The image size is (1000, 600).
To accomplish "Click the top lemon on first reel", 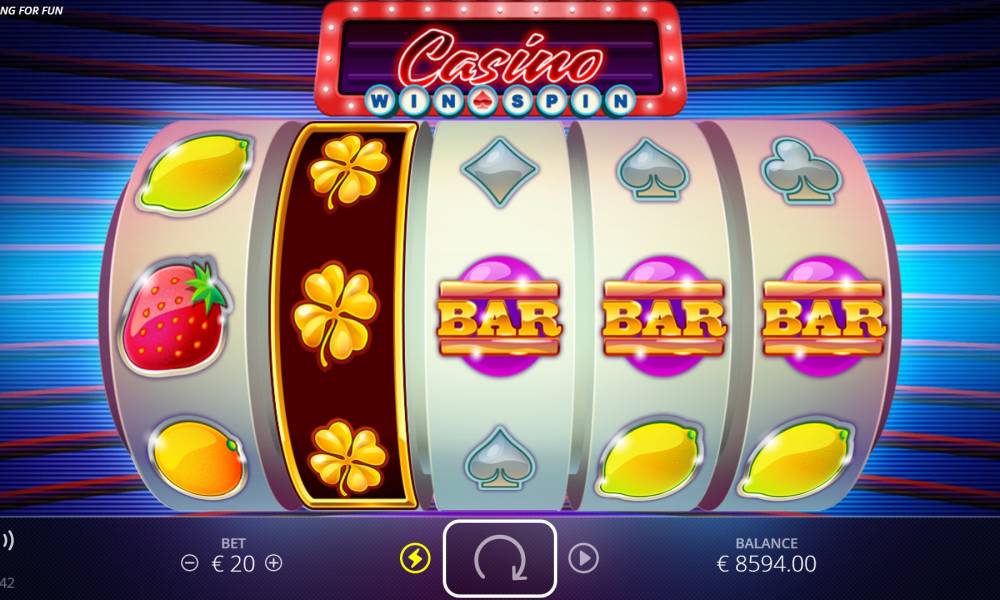I will point(195,173).
